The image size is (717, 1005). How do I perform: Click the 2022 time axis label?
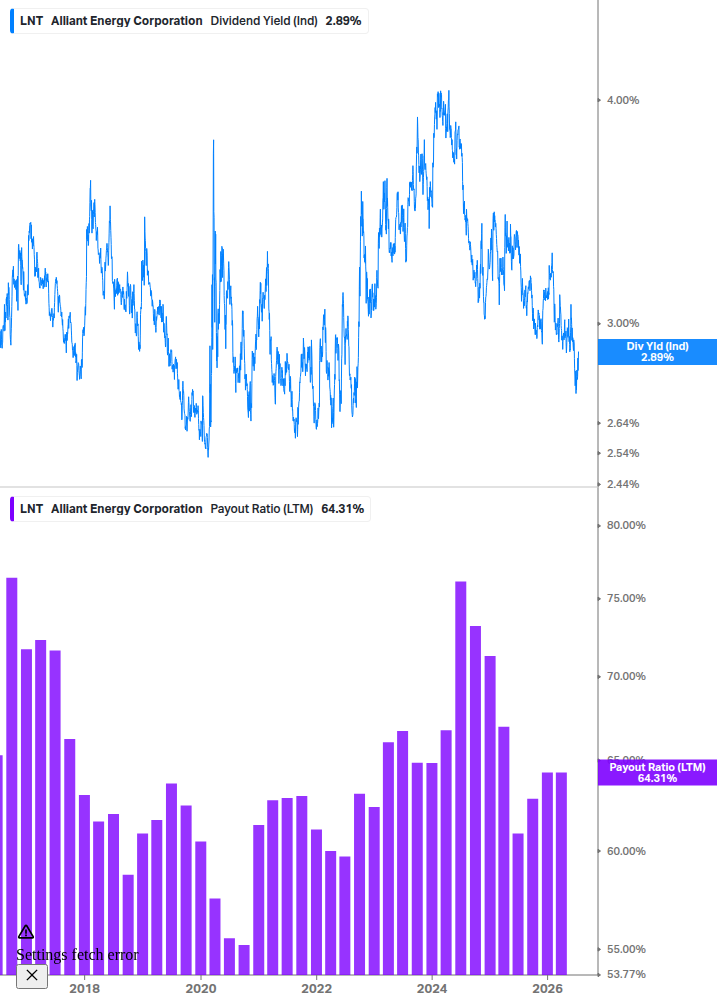317,989
